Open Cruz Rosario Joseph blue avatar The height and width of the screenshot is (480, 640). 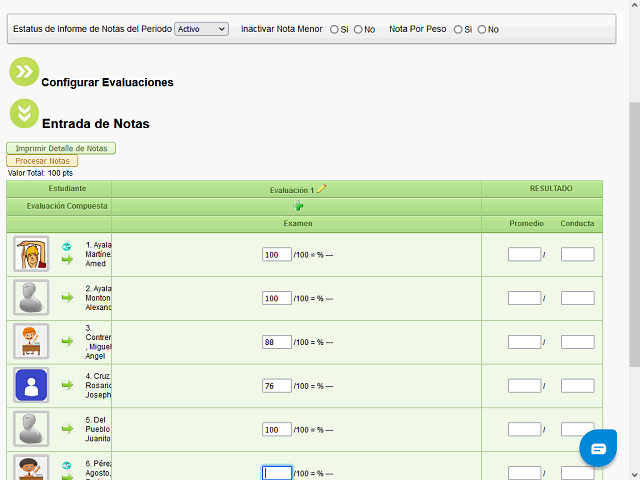(31, 385)
